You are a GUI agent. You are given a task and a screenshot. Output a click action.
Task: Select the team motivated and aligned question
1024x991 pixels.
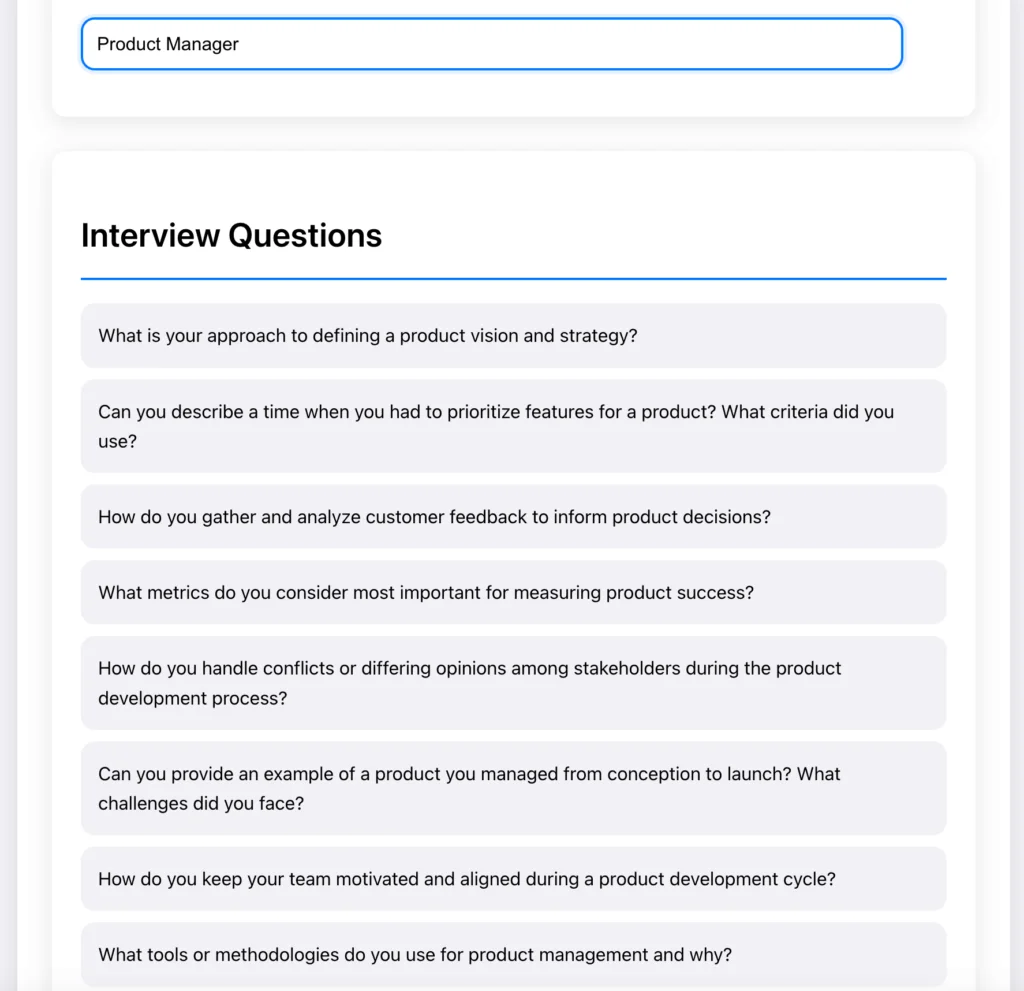pos(513,879)
